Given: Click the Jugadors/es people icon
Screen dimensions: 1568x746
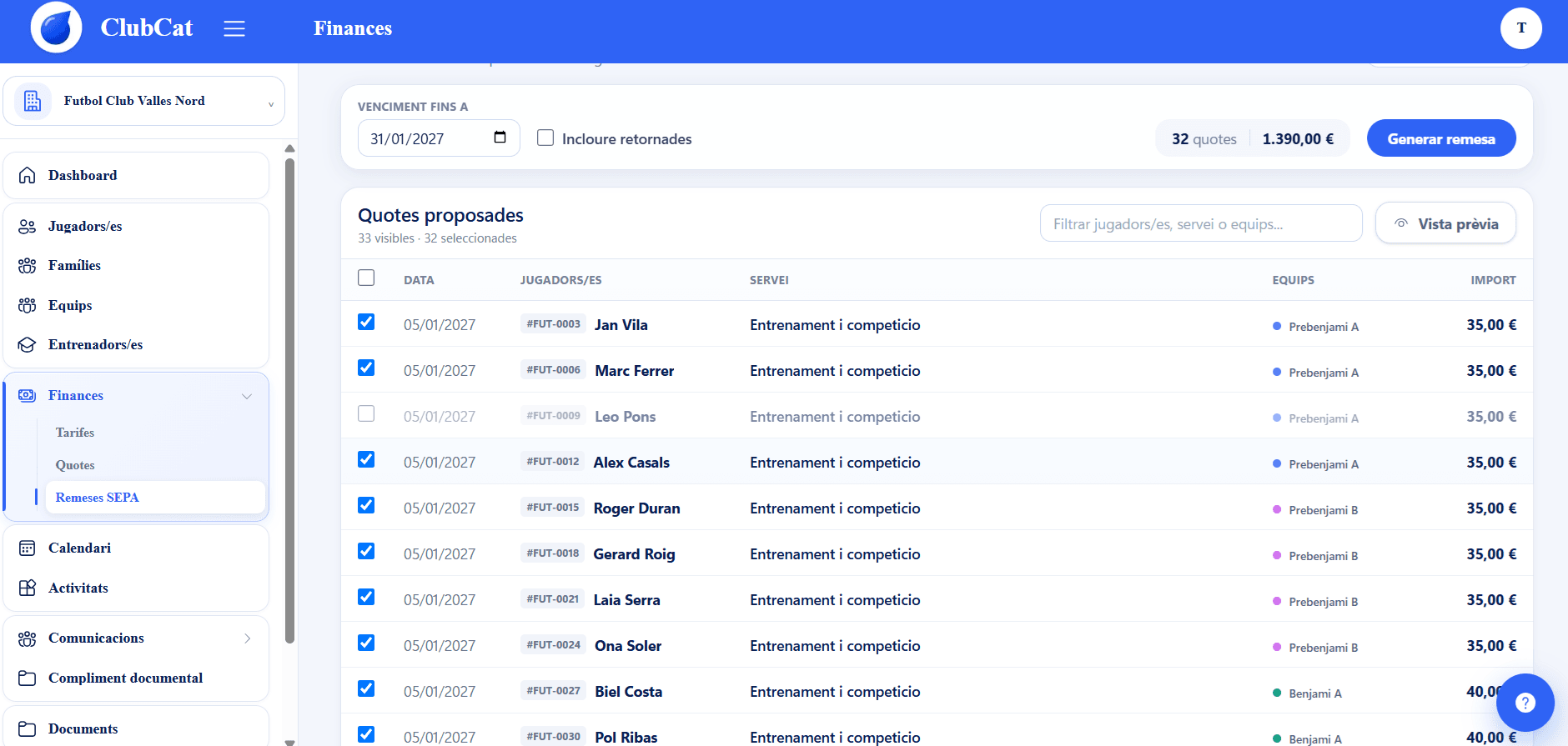Looking at the screenshot, I should [28, 226].
